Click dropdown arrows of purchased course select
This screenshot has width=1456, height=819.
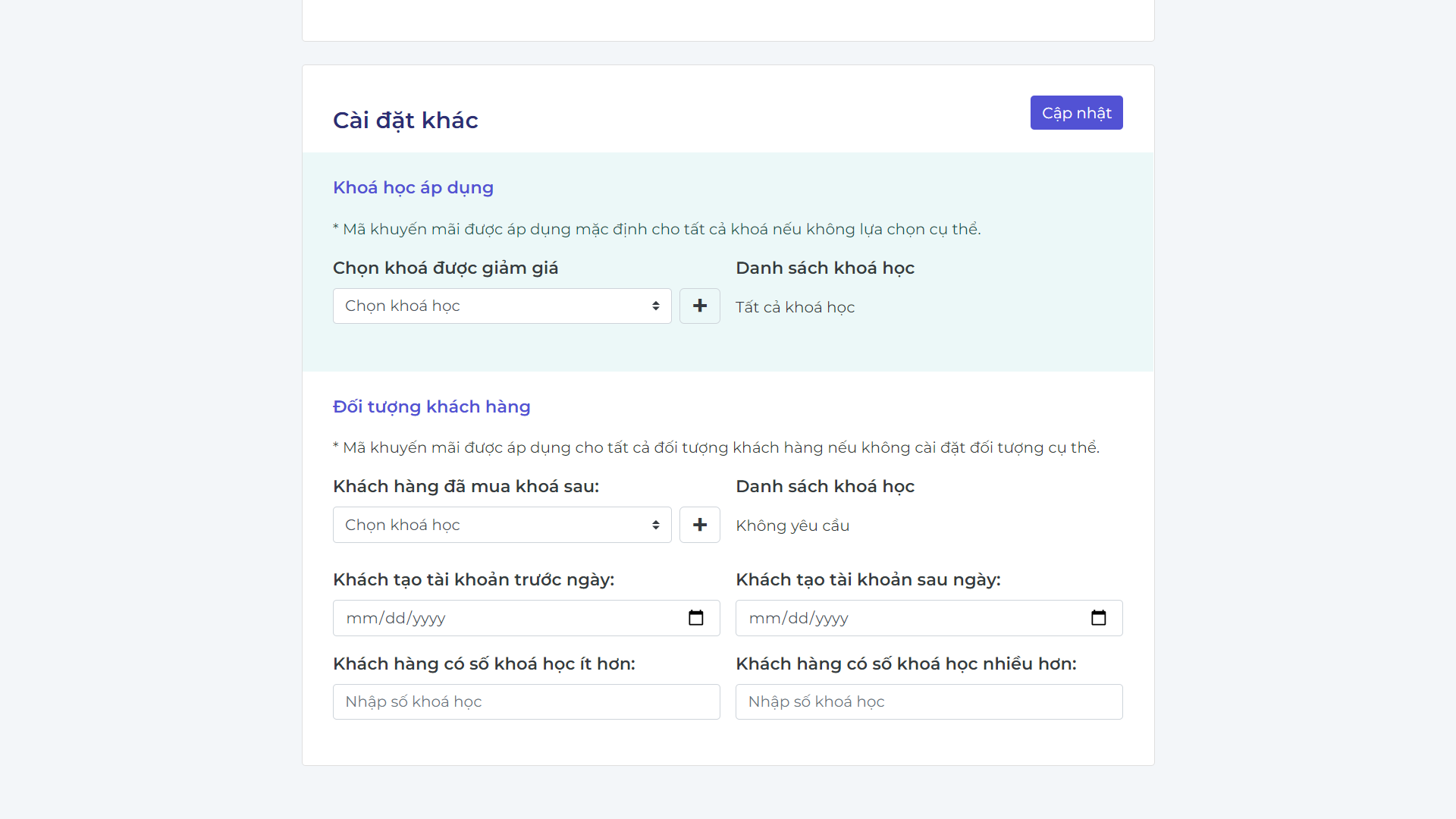point(655,525)
